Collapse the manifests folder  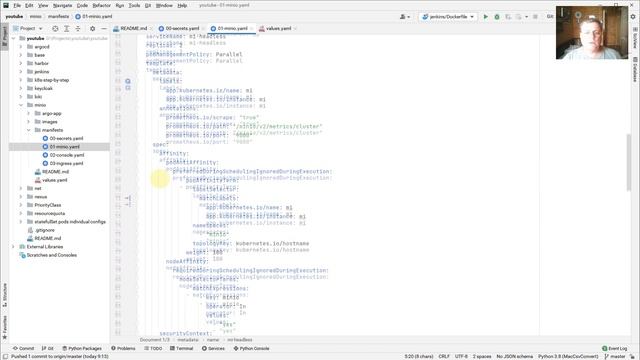click(x=29, y=130)
